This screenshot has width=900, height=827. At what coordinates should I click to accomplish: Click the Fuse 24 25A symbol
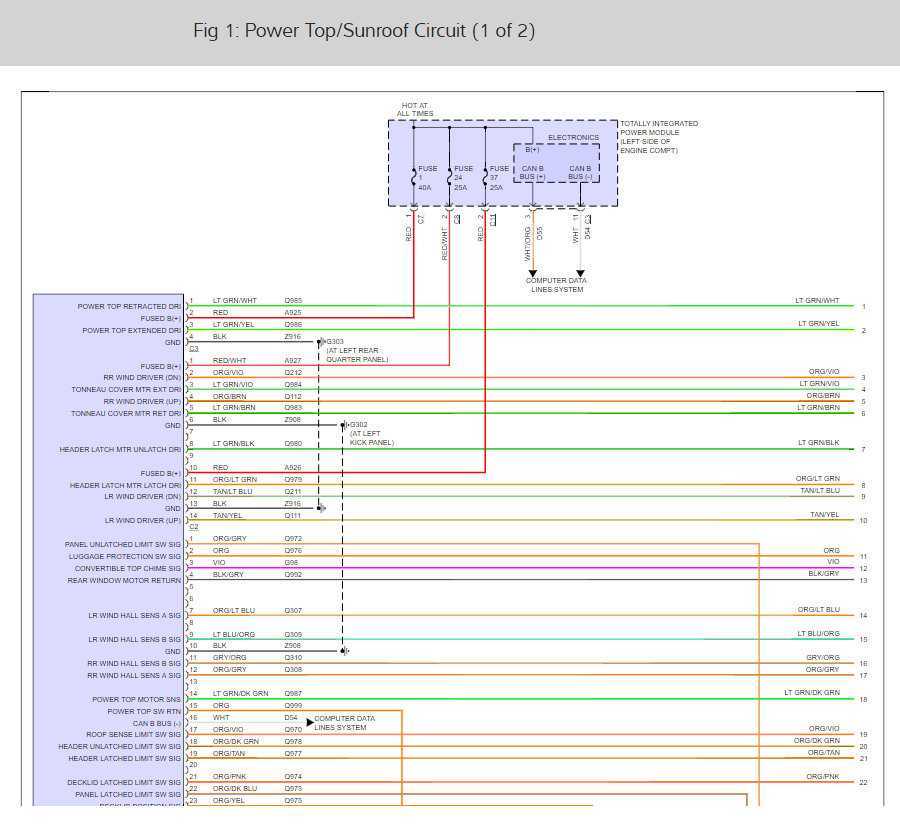tap(449, 177)
